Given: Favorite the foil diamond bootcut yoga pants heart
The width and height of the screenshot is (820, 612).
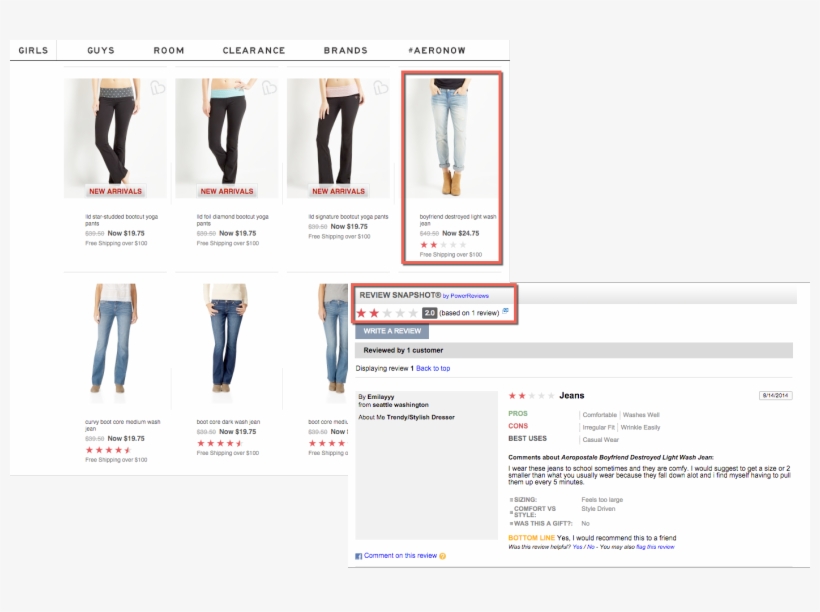Looking at the screenshot, I should 269,87.
